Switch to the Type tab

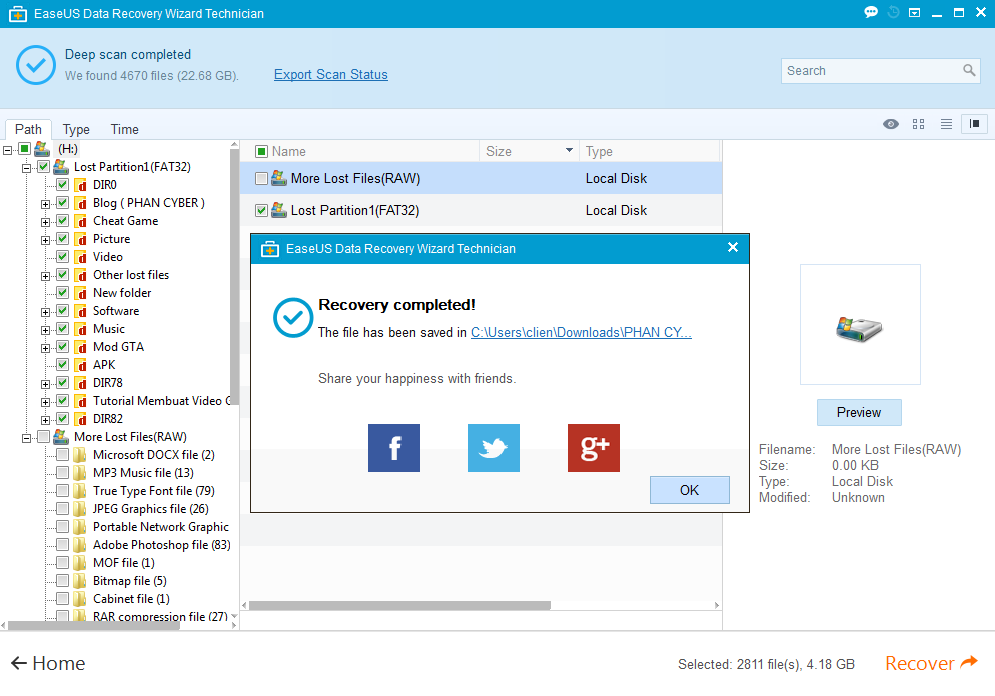76,129
